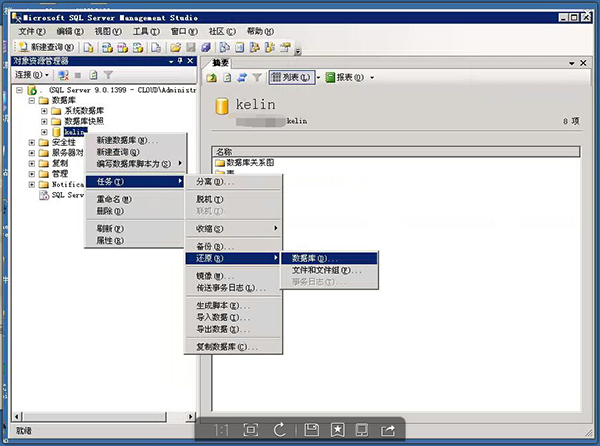Open the 列表 view dropdown

(317, 77)
